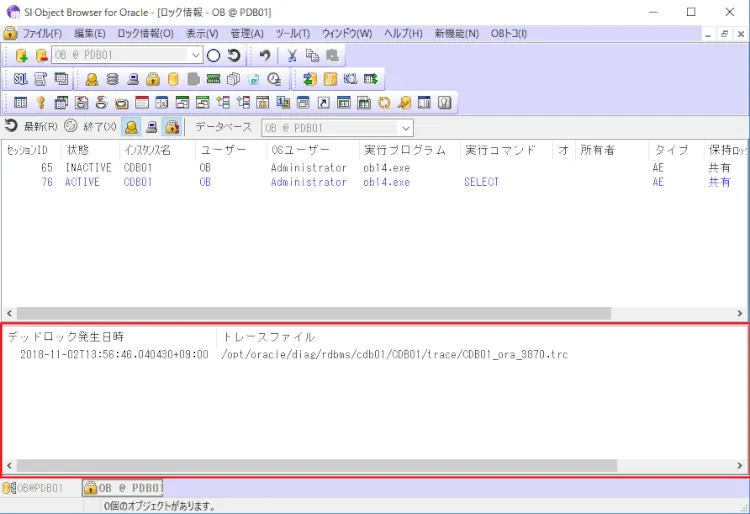
Task: Click the add database connection icon
Action: pyautogui.click(x=21, y=55)
